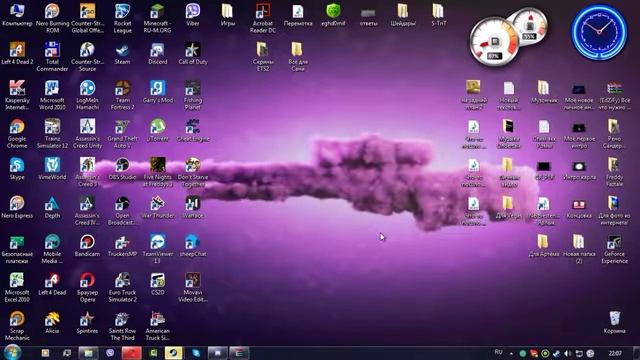The image size is (640, 360).
Task: Select the Корзина recycle bin
Action: point(614,322)
